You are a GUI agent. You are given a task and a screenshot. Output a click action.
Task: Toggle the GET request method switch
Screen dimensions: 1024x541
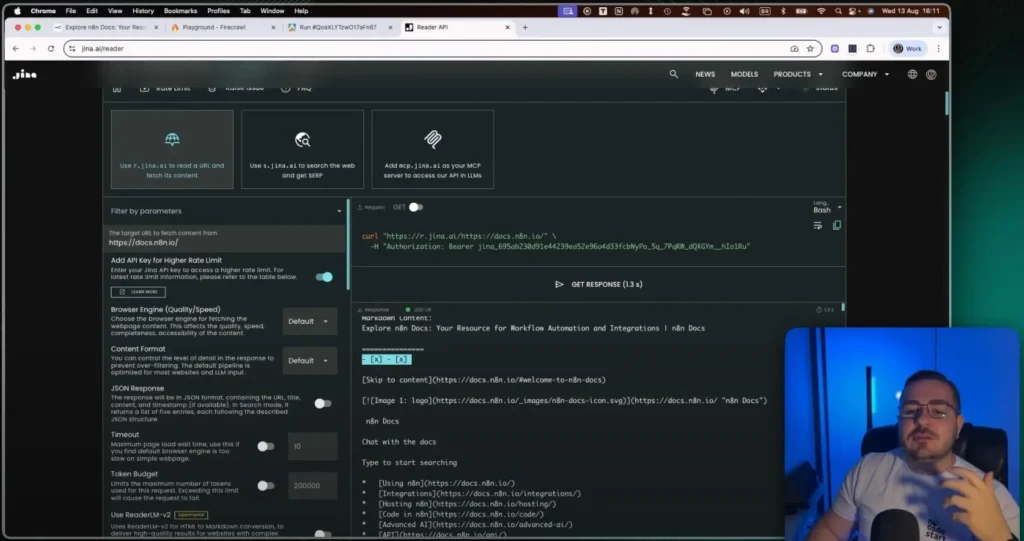tap(416, 207)
